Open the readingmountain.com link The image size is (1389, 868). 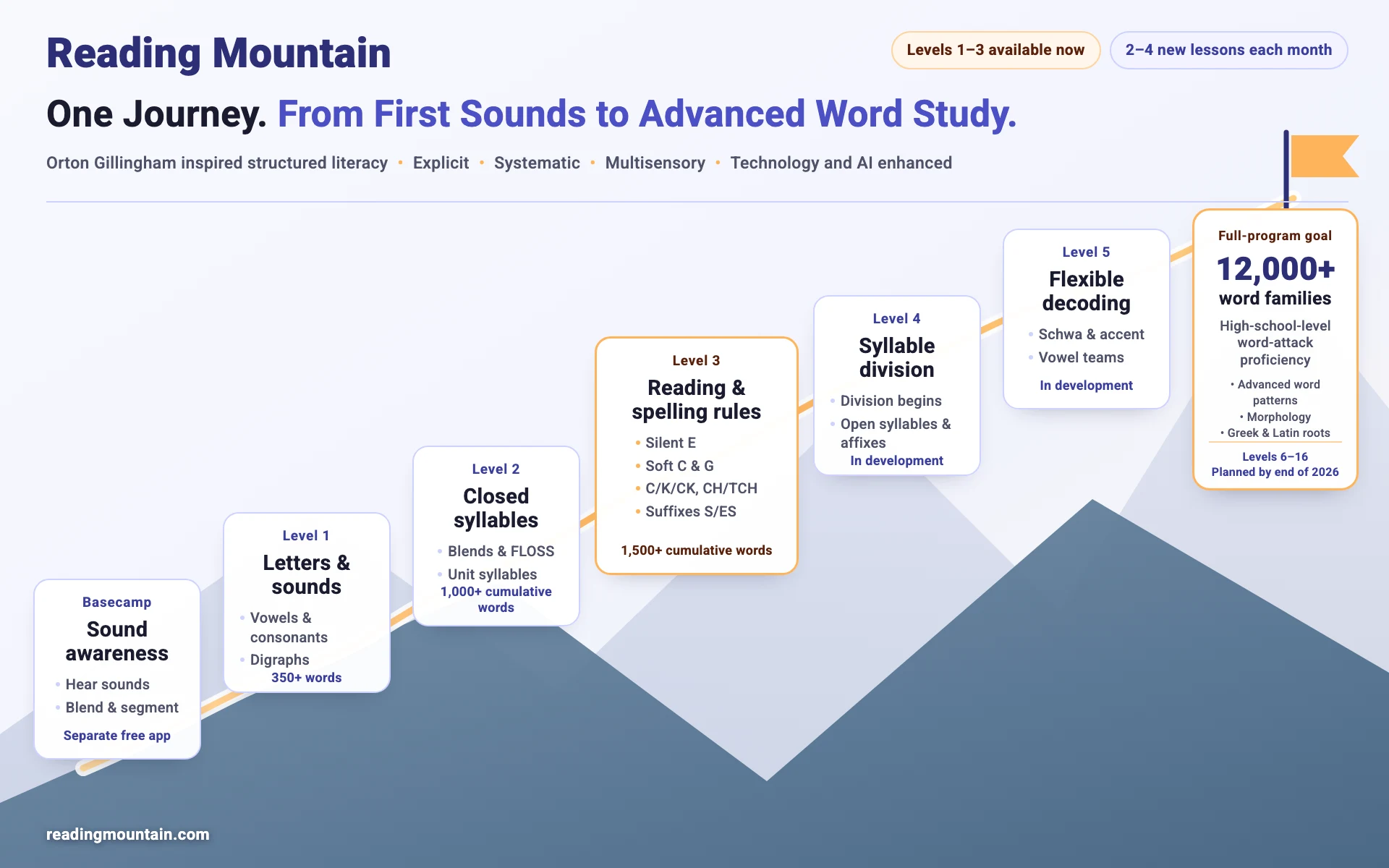coord(127,834)
